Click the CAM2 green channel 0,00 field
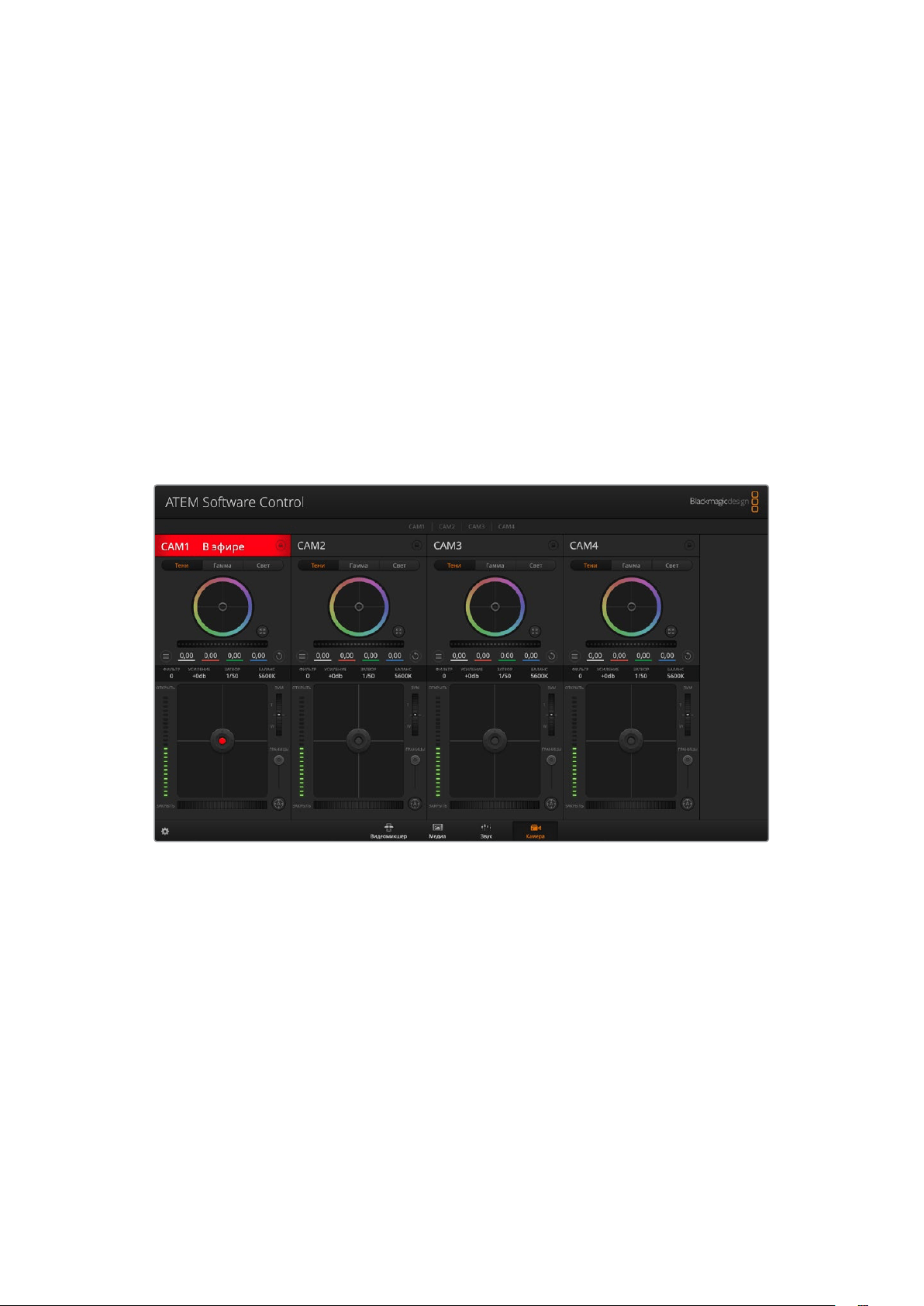Viewport: 924px width, 1306px height. click(x=371, y=656)
